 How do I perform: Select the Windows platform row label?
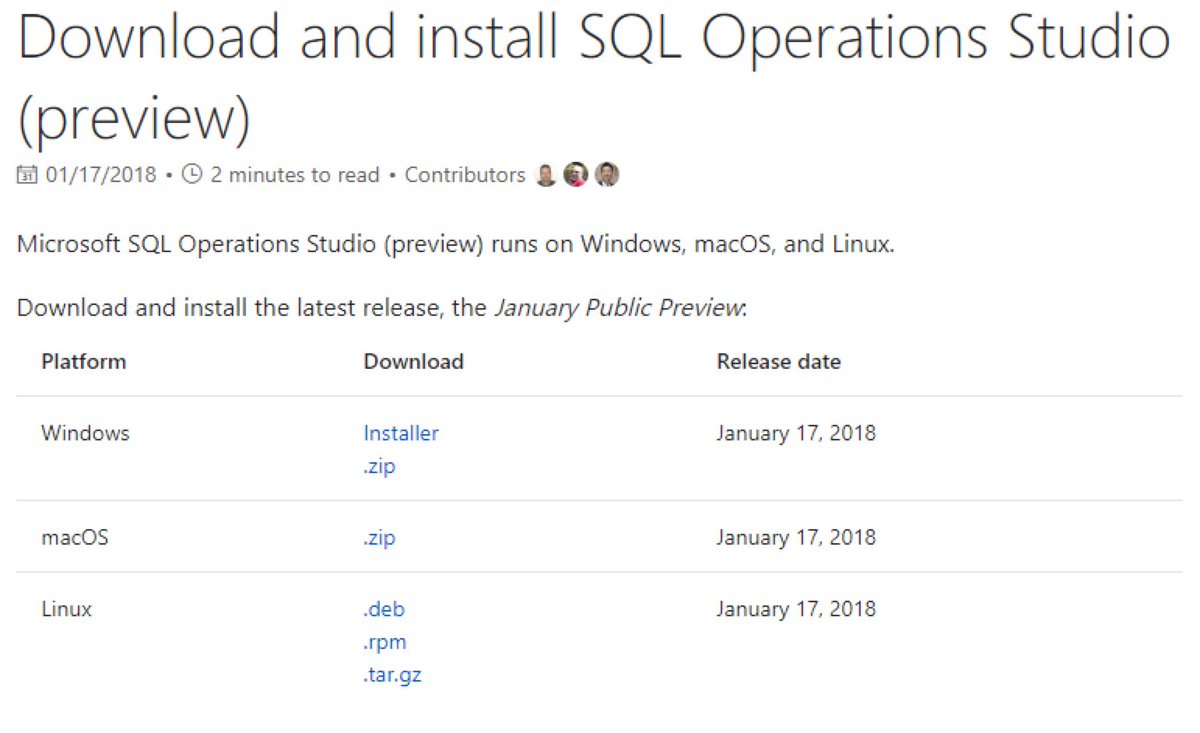tap(85, 433)
